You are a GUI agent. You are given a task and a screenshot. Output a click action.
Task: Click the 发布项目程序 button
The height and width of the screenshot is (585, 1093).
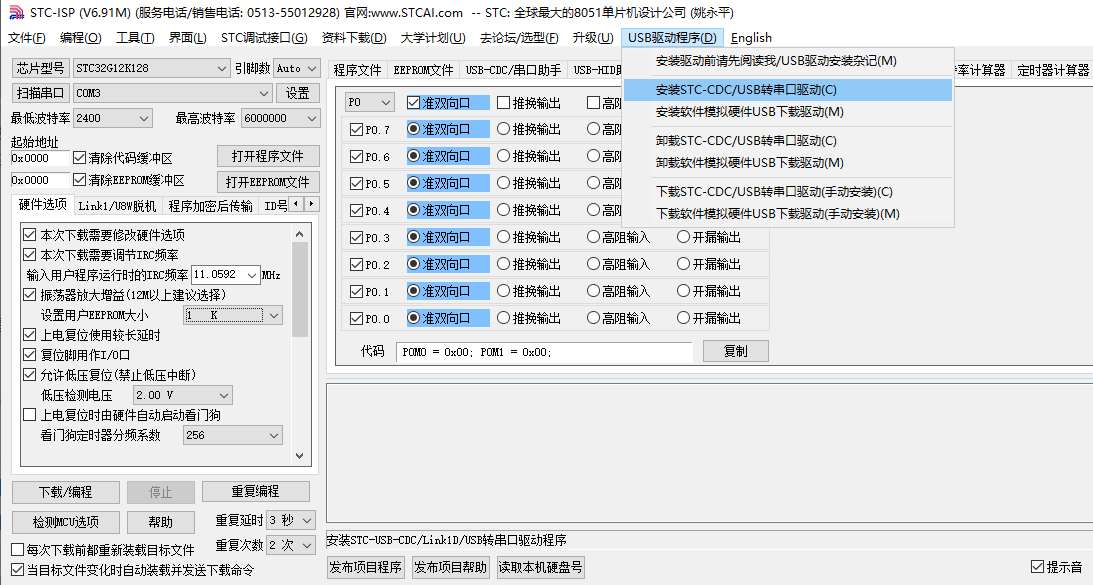pyautogui.click(x=365, y=567)
